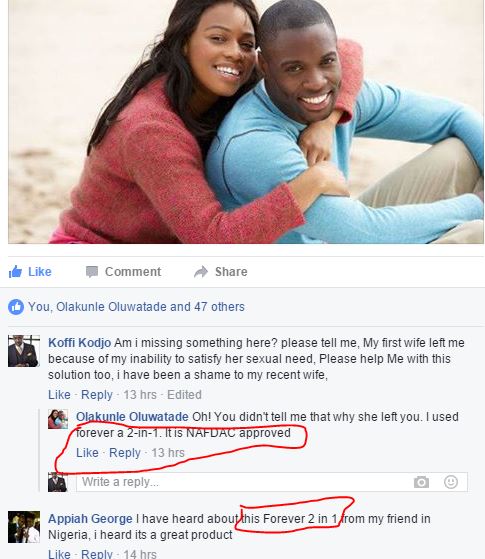
Task: Open Olakunle Oluwatade's name in the reply
Action: tap(132, 417)
